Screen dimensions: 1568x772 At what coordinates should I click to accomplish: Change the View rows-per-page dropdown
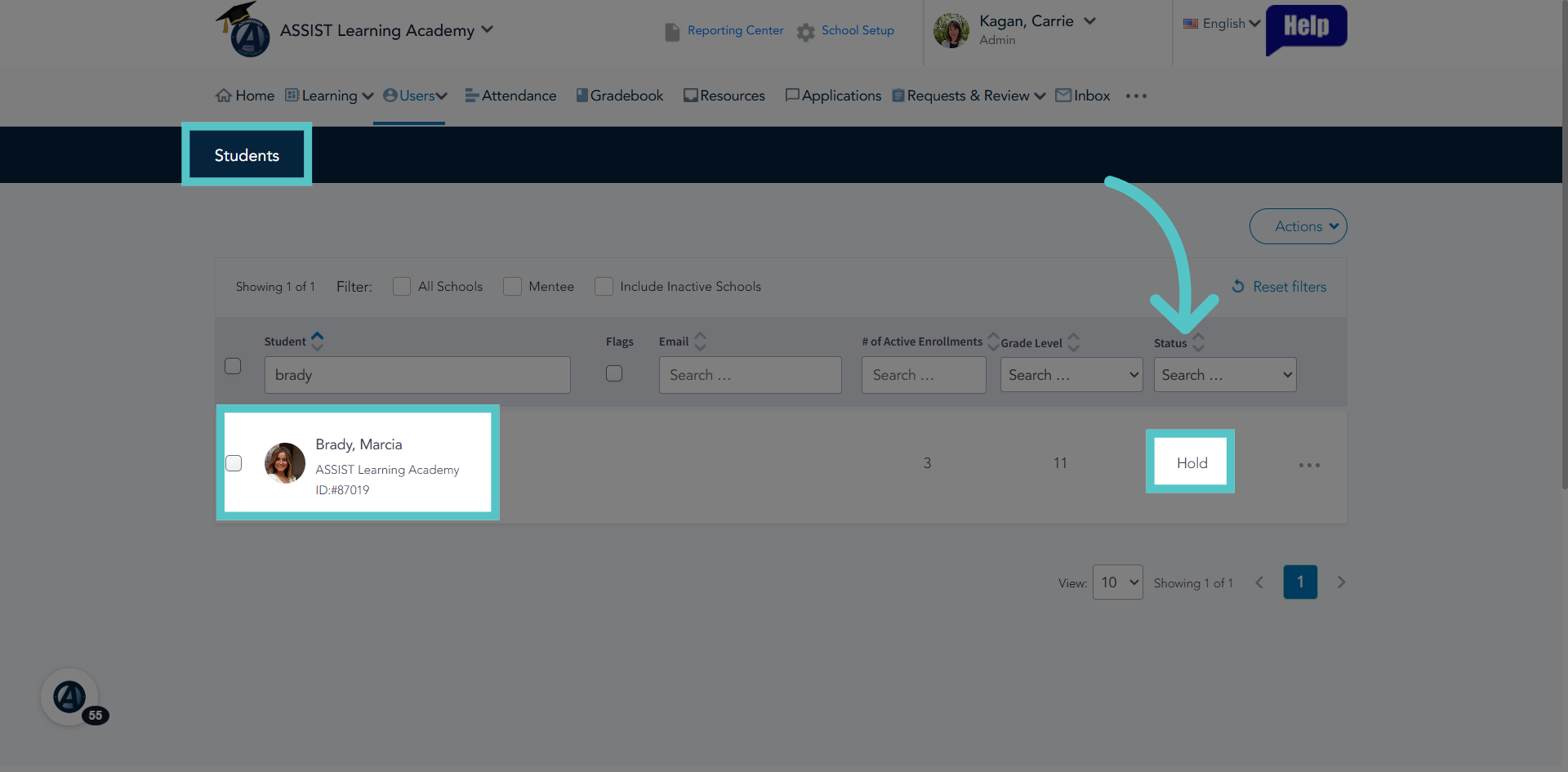[x=1117, y=582]
